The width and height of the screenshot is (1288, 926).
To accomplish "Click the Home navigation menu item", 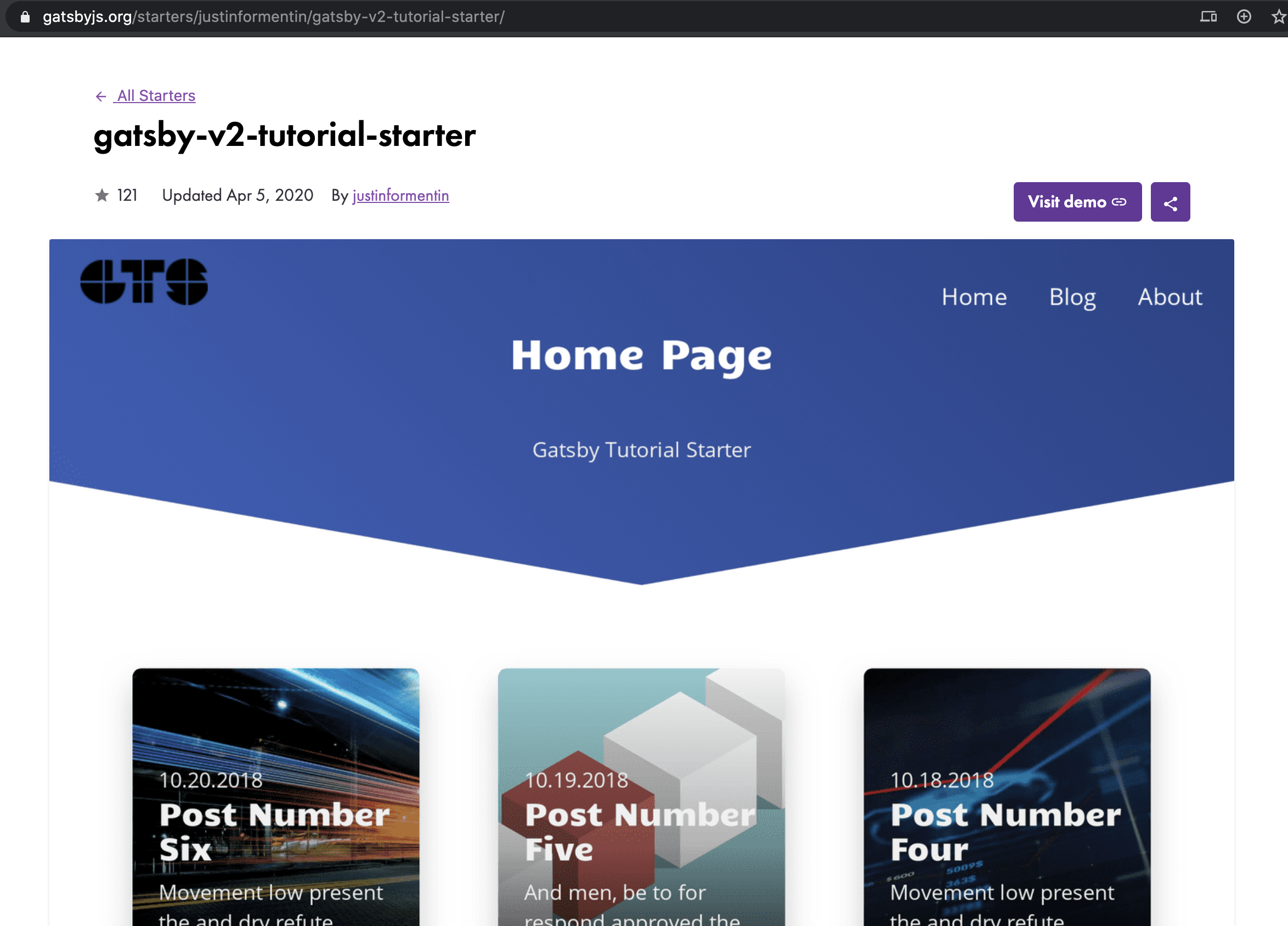I will 974,296.
